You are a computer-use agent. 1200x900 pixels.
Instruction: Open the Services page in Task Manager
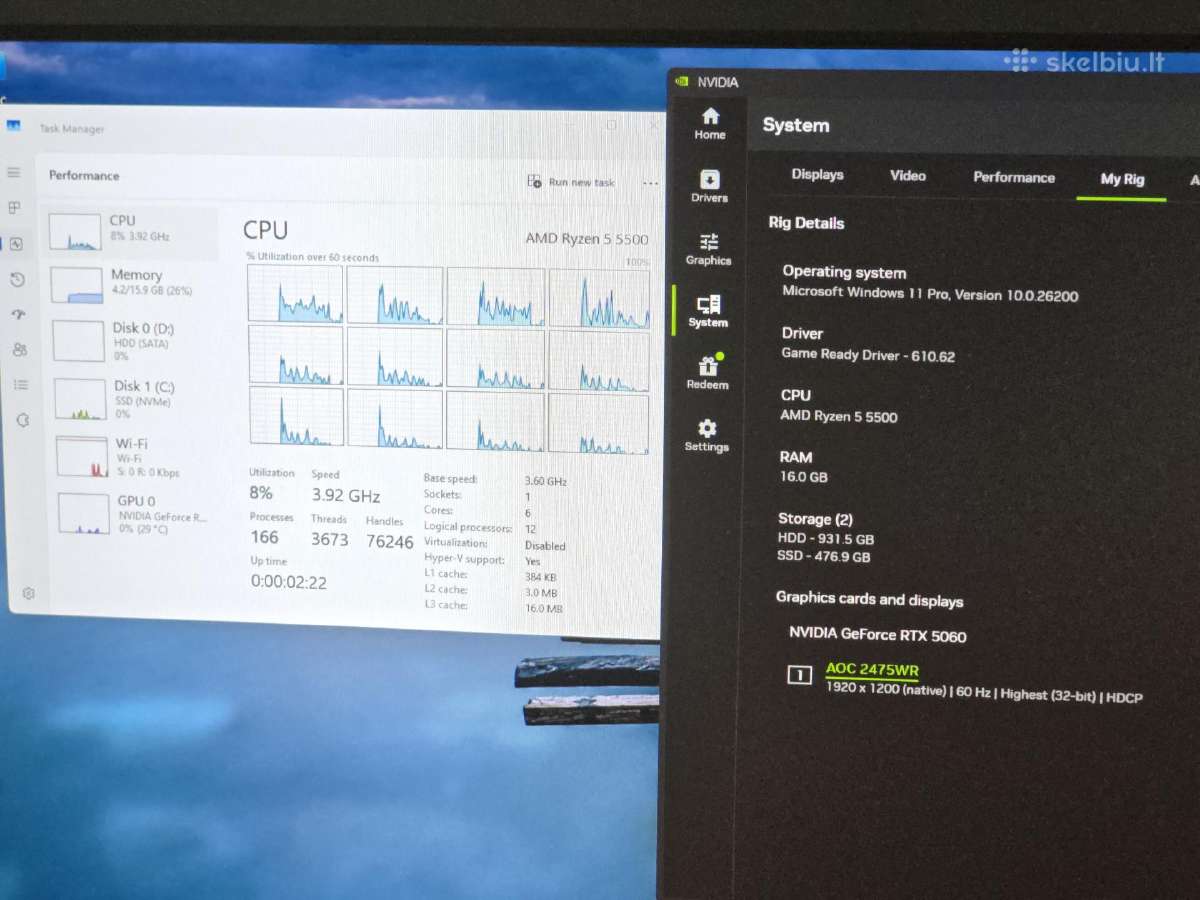(x=22, y=420)
